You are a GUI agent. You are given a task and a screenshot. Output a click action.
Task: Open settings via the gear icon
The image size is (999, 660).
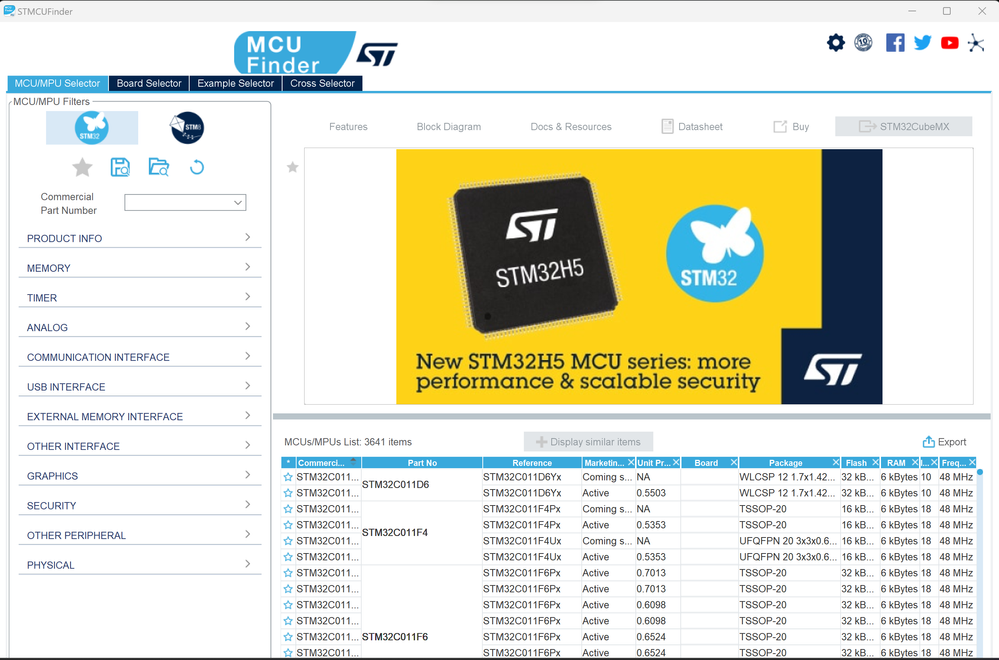pos(835,43)
